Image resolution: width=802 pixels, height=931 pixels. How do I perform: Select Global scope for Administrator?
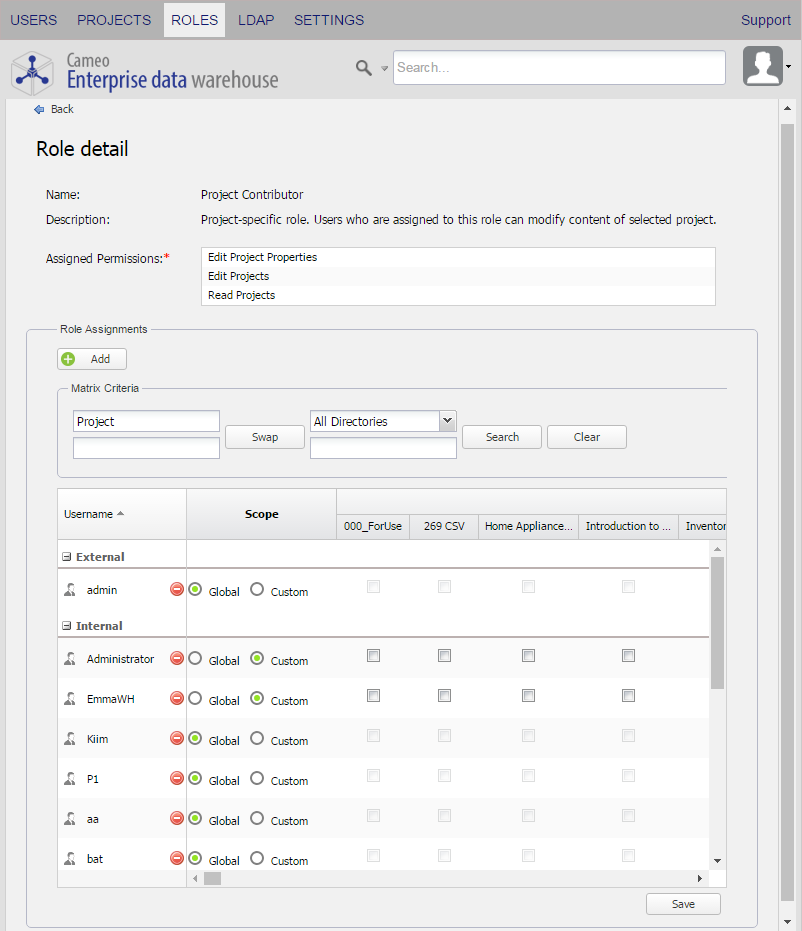point(195,659)
